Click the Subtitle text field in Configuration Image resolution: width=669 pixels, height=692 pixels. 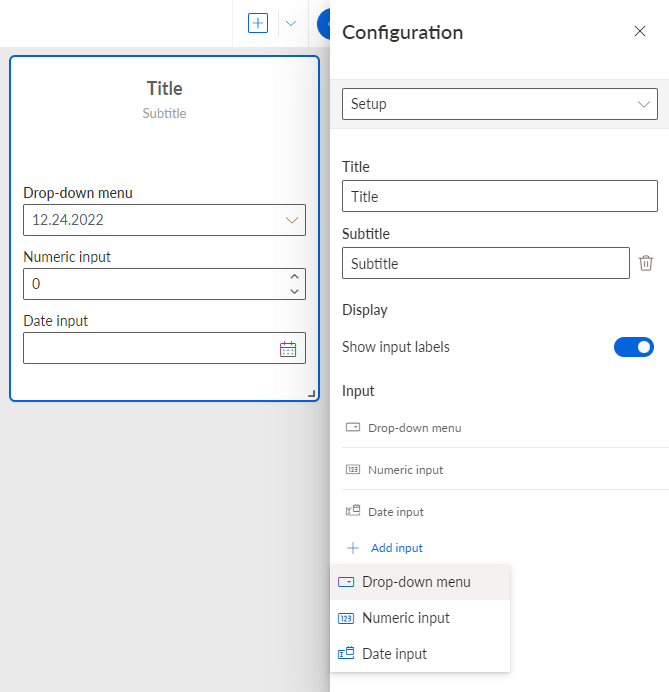click(485, 263)
